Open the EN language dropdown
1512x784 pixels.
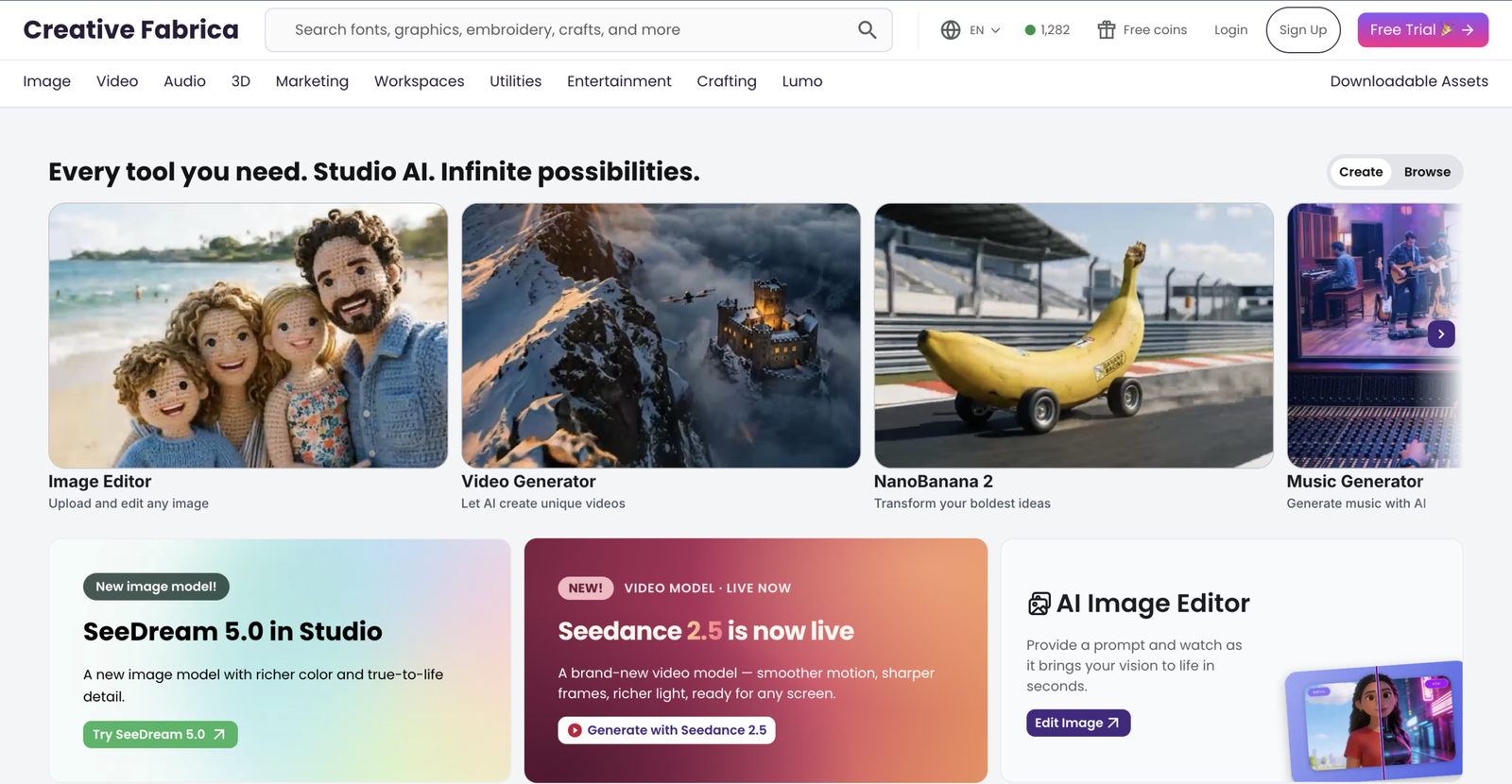pos(985,30)
